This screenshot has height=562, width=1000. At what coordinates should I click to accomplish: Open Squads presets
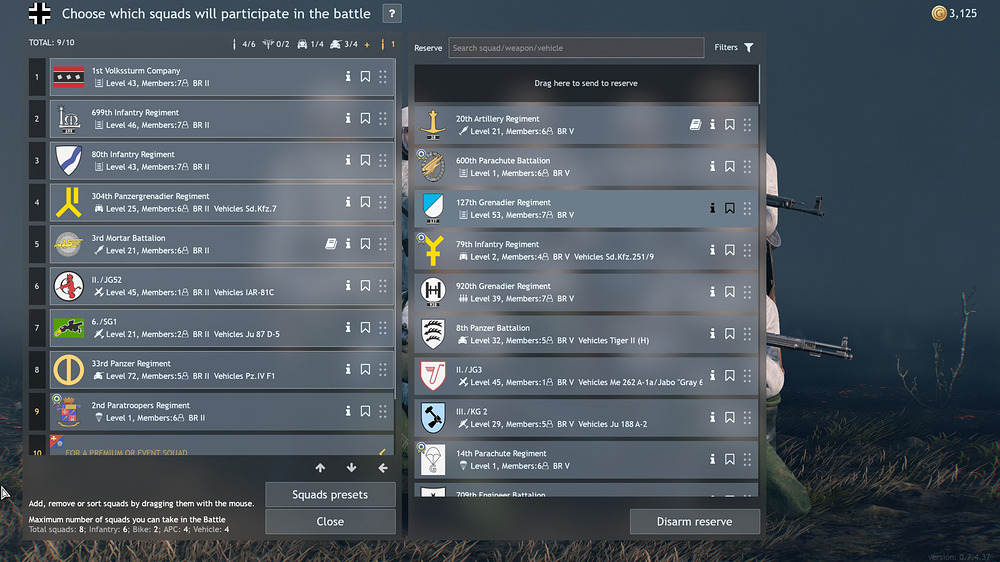(x=330, y=494)
